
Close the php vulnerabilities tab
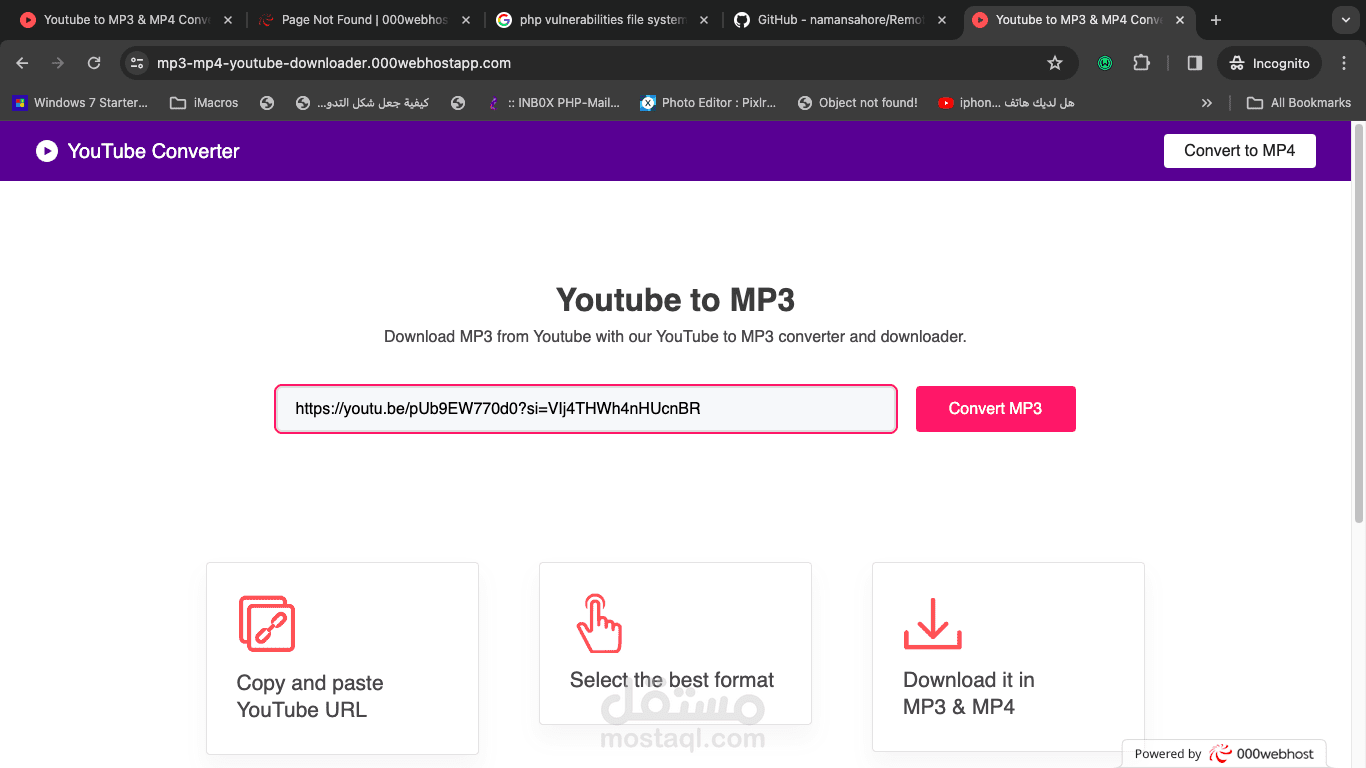[704, 20]
